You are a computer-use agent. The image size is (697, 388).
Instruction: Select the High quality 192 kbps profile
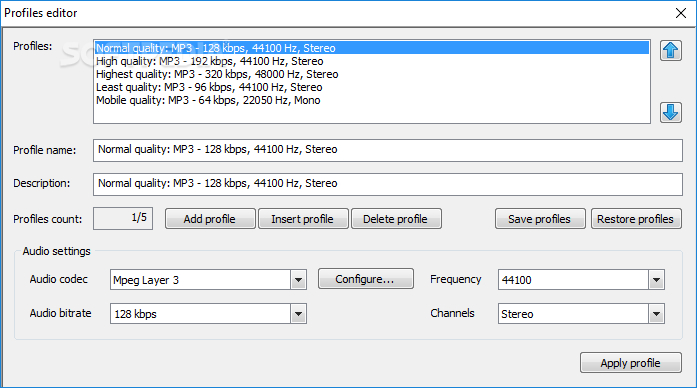tap(372, 61)
